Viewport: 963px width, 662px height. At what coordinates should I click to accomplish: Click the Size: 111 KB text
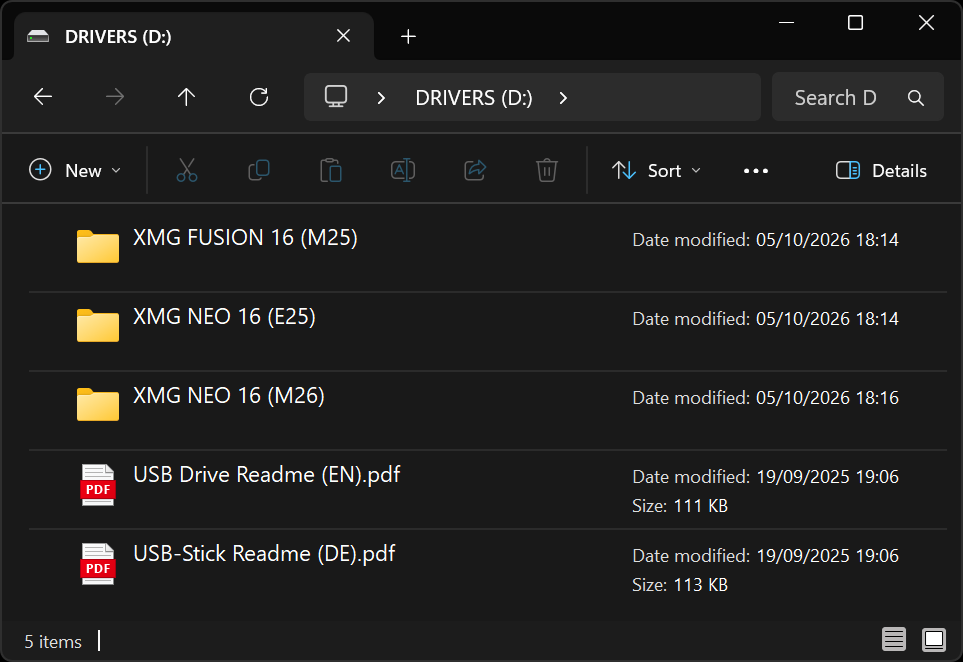tap(680, 506)
